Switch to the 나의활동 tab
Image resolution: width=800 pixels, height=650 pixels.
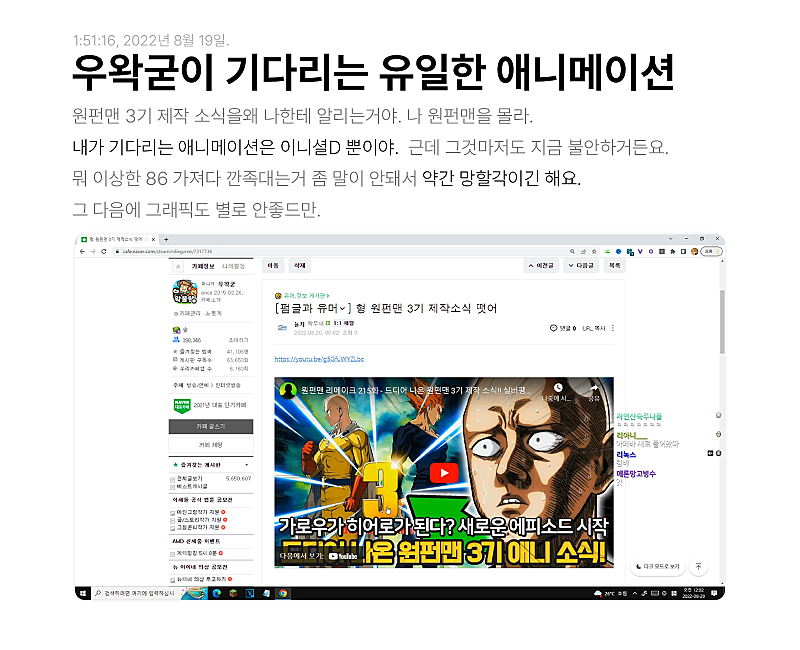233,266
